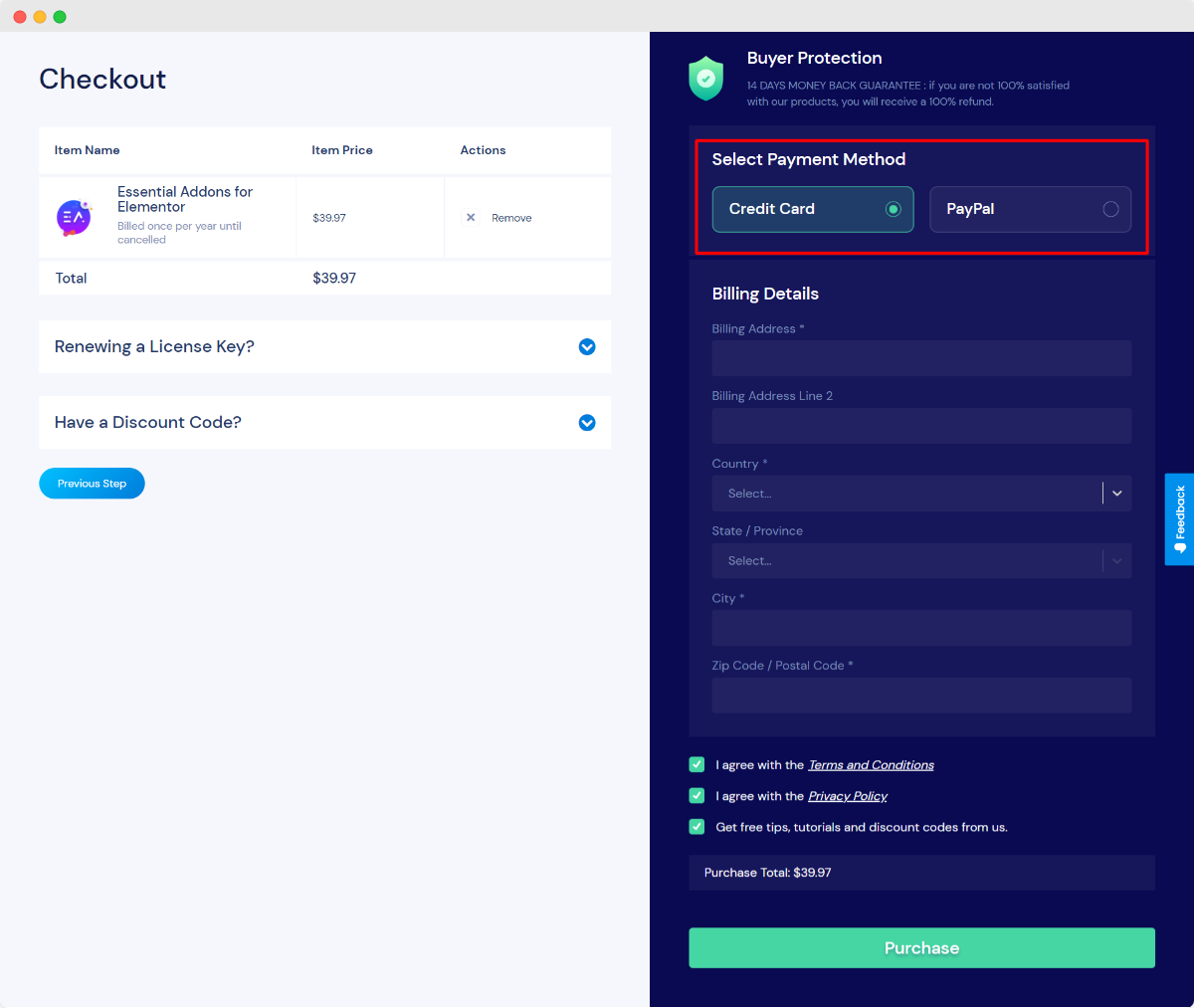Uncheck the Terms and Conditions agreement
Image resolution: width=1194 pixels, height=1008 pixels.
(x=696, y=764)
